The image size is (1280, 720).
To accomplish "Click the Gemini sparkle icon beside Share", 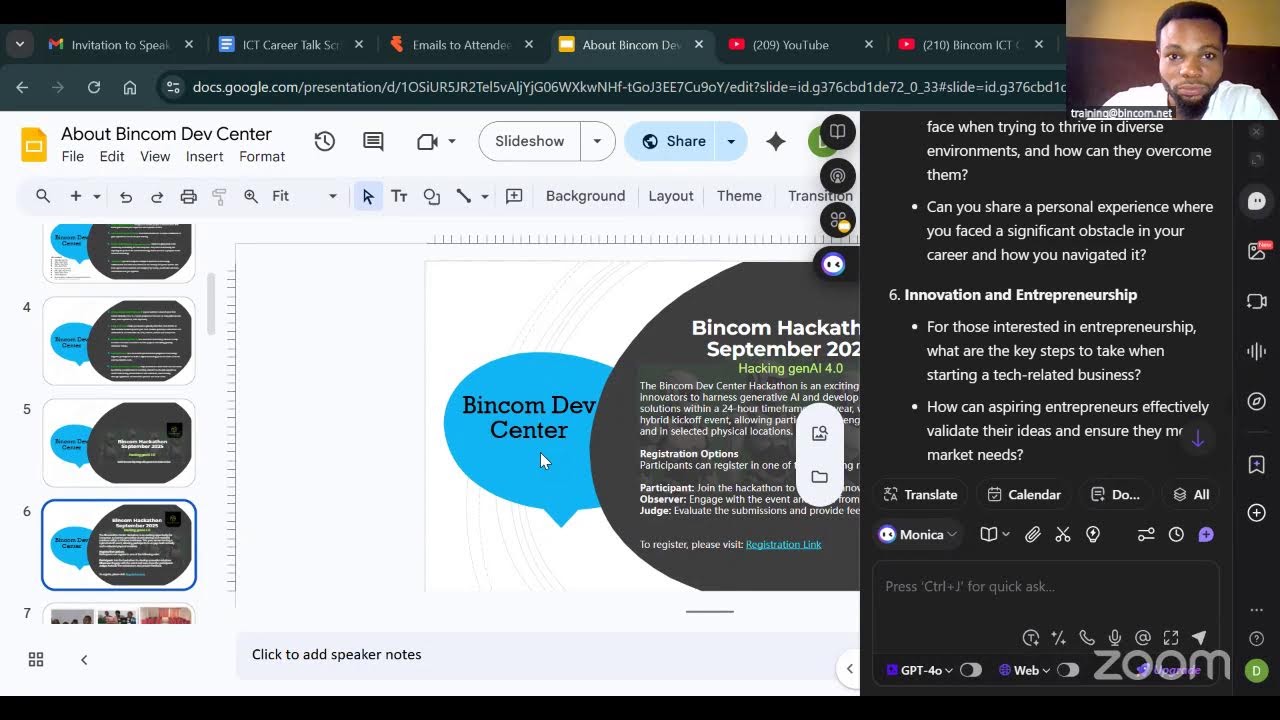I will 776,142.
